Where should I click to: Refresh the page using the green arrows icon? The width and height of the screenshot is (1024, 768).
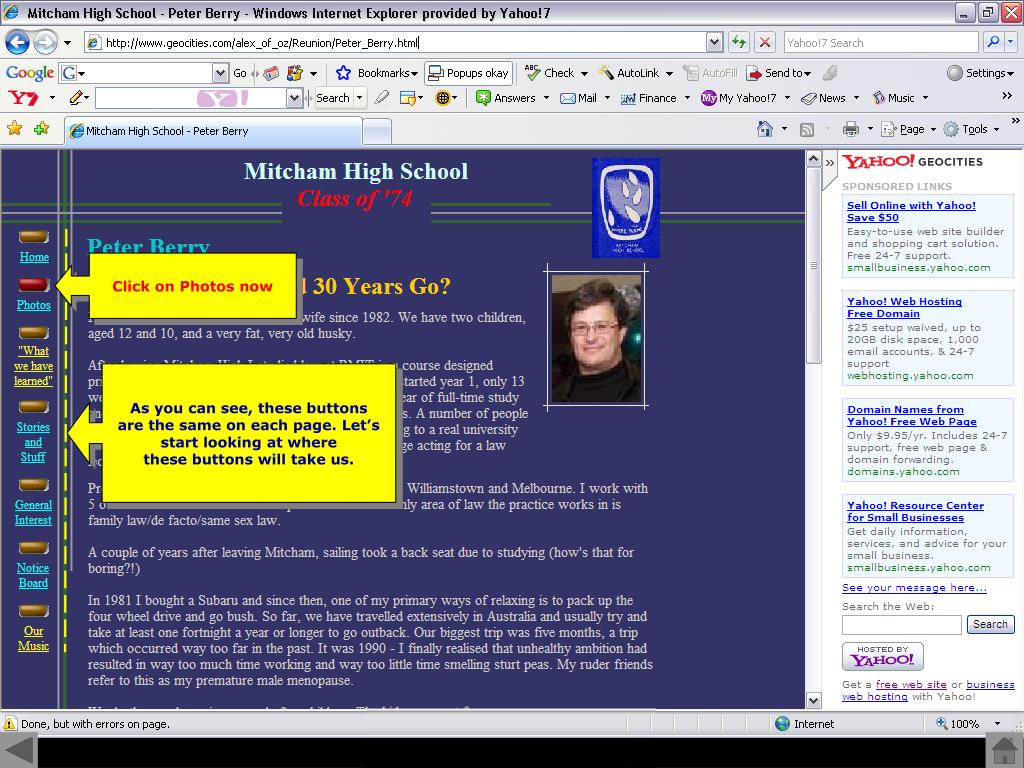[x=739, y=42]
